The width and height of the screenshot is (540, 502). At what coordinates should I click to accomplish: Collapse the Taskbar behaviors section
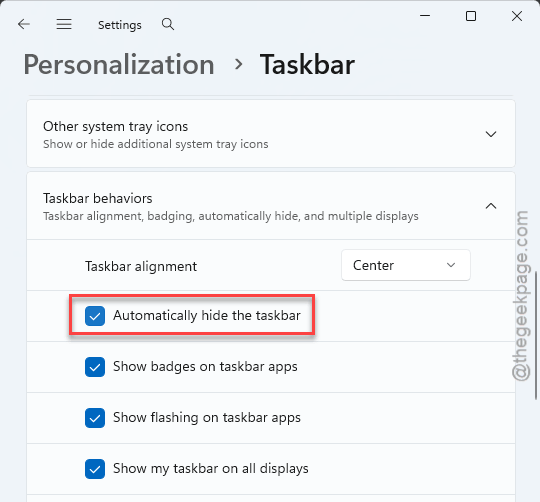491,206
